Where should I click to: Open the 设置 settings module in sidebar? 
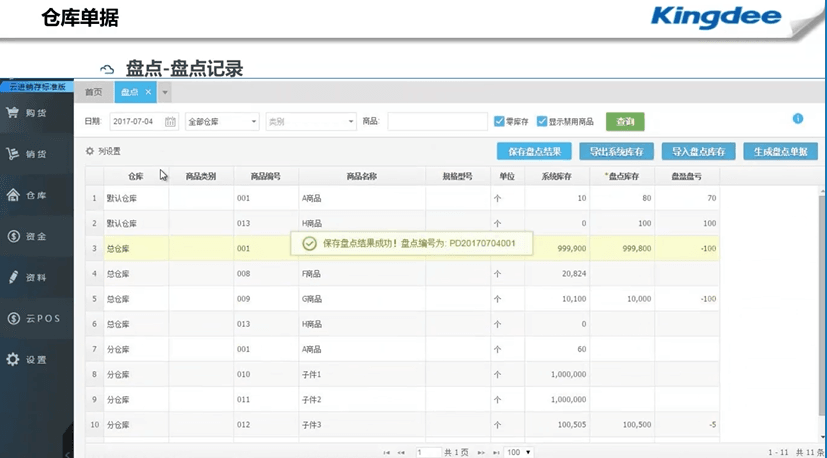click(x=36, y=360)
